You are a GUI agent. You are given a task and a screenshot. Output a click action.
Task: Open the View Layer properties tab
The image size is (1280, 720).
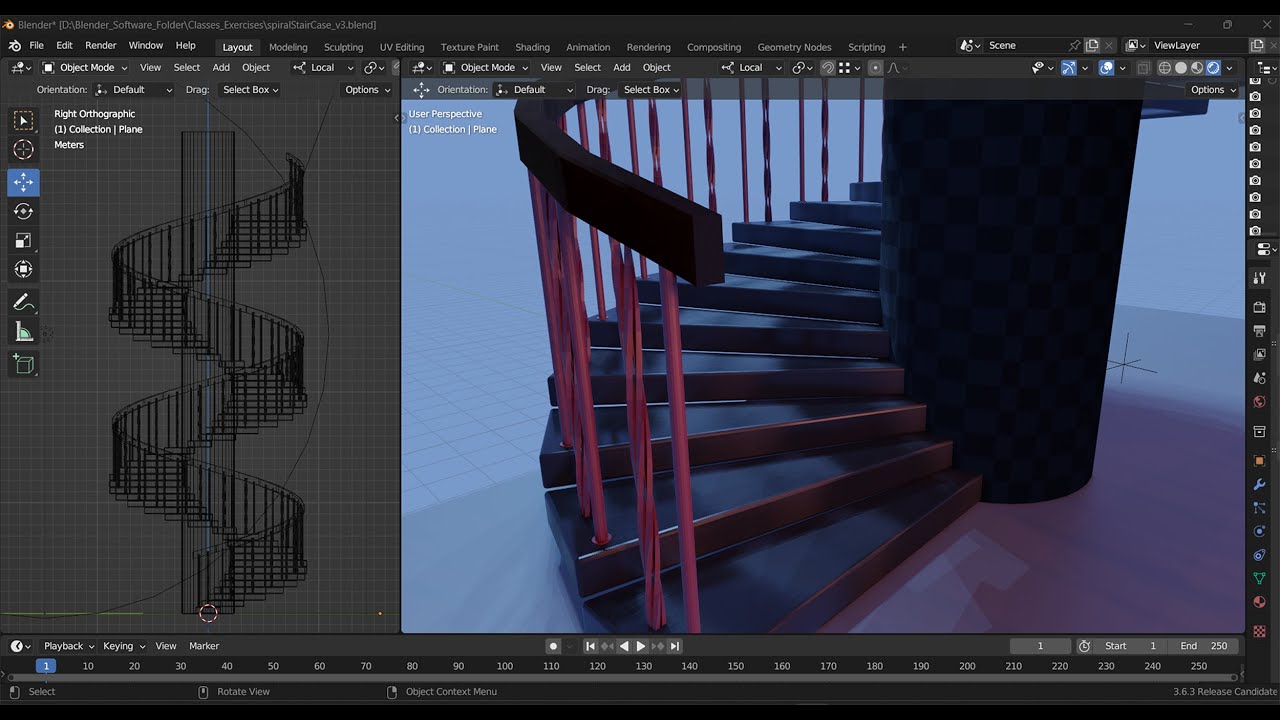(1260, 355)
